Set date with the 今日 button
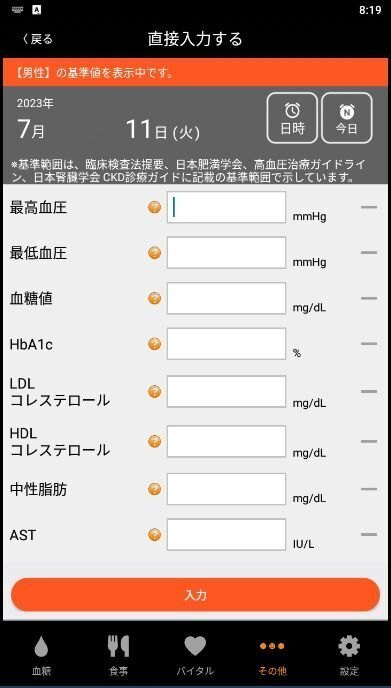Image resolution: width=391 pixels, height=688 pixels. pyautogui.click(x=347, y=118)
